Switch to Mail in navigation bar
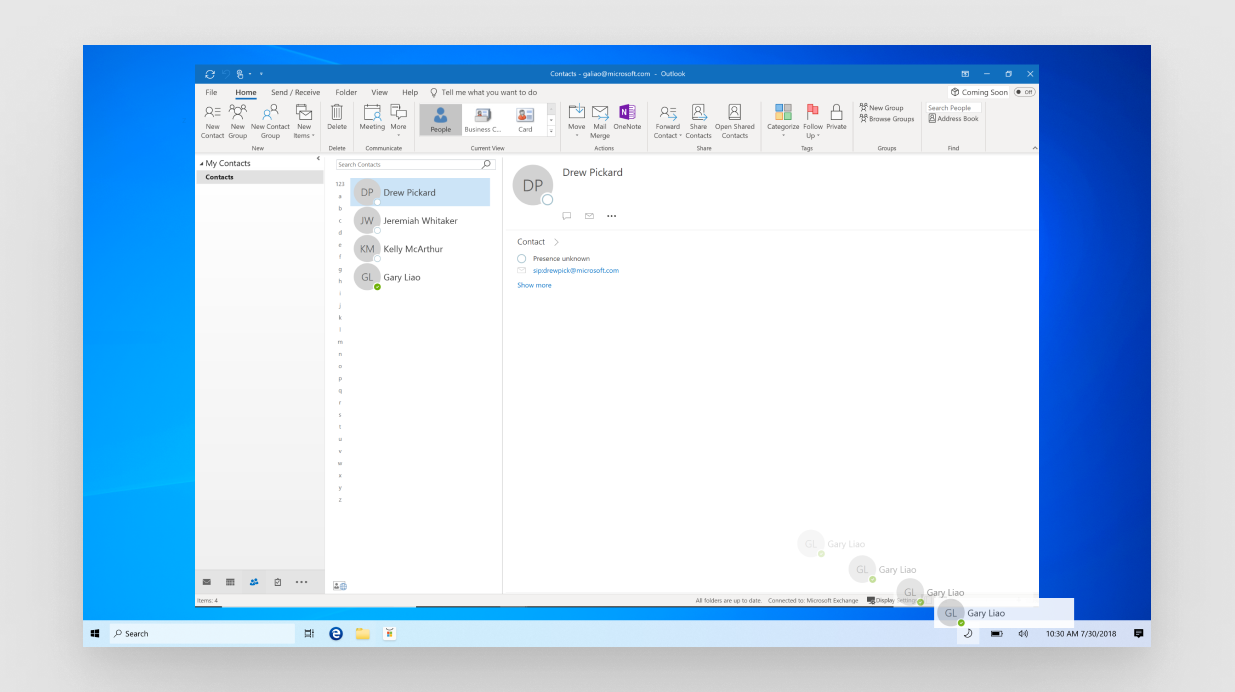The height and width of the screenshot is (692, 1235). [207, 582]
